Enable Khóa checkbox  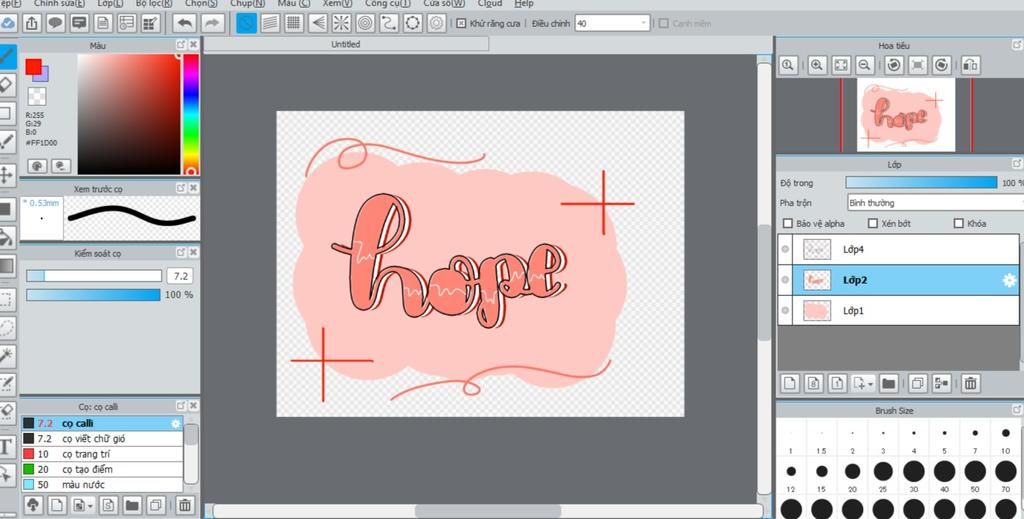pyautogui.click(x=959, y=223)
